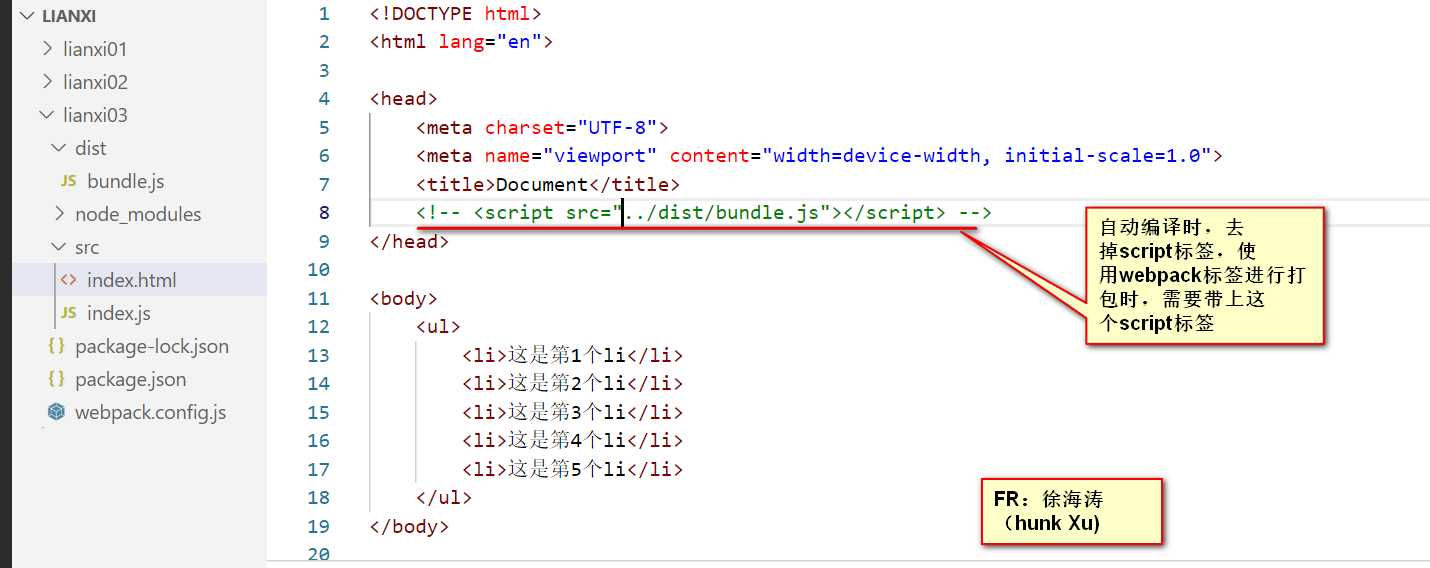Viewport: 1430px width, 568px height.
Task: Click the 这是第2个li list item line
Action: pos(573,383)
